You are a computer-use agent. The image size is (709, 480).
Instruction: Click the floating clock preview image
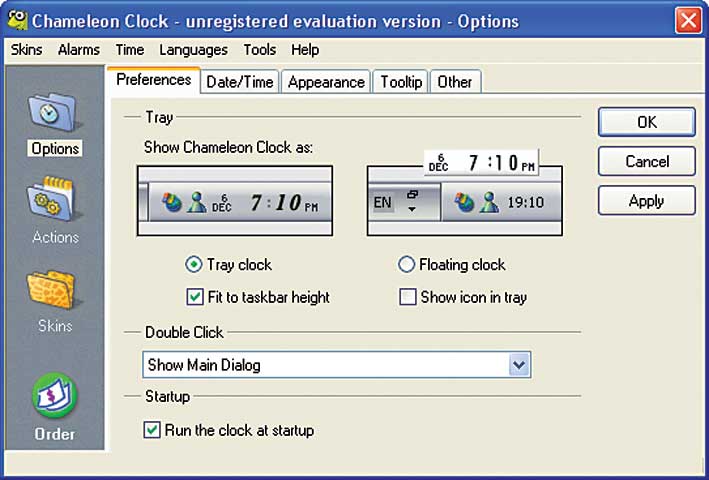[x=465, y=193]
